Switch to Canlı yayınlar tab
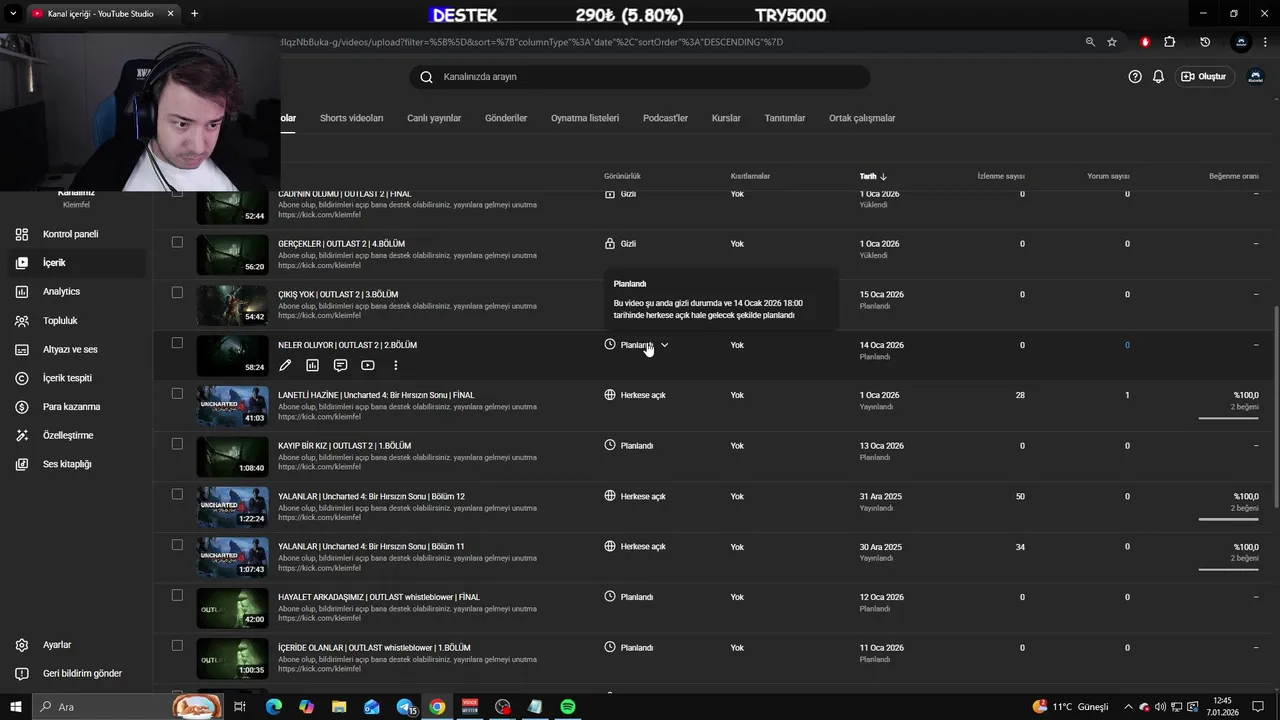 click(434, 118)
